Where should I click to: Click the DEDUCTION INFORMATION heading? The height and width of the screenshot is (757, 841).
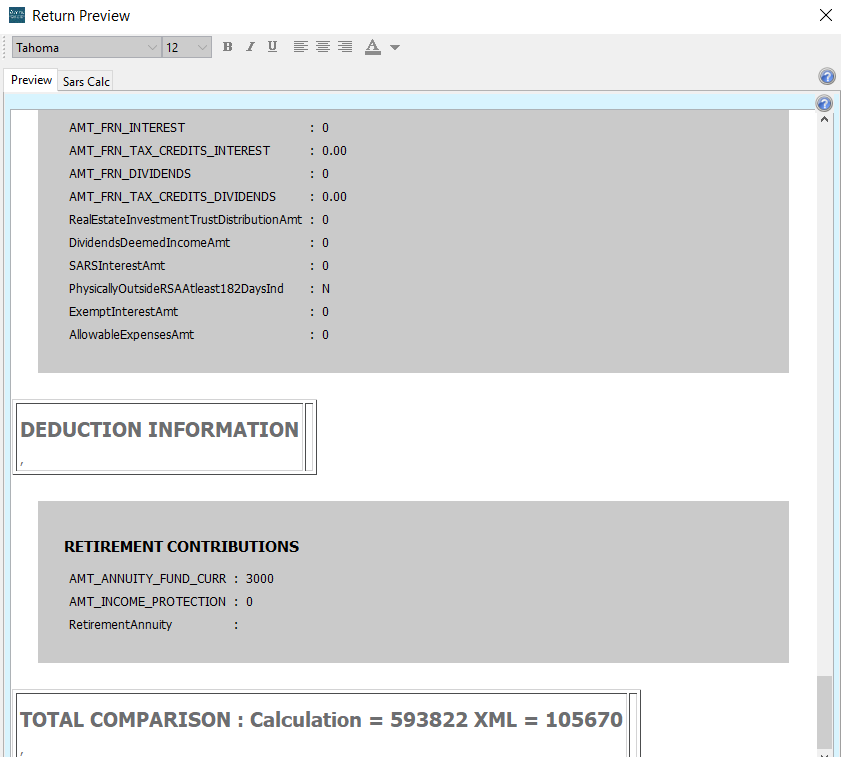click(x=160, y=430)
